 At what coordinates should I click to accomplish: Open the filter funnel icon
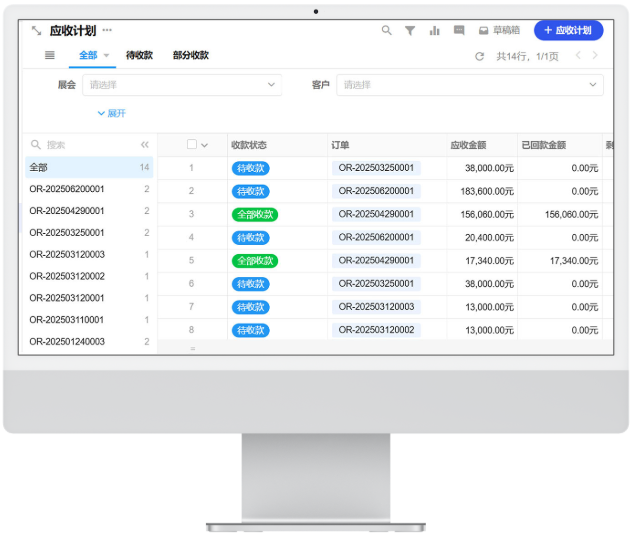(410, 31)
